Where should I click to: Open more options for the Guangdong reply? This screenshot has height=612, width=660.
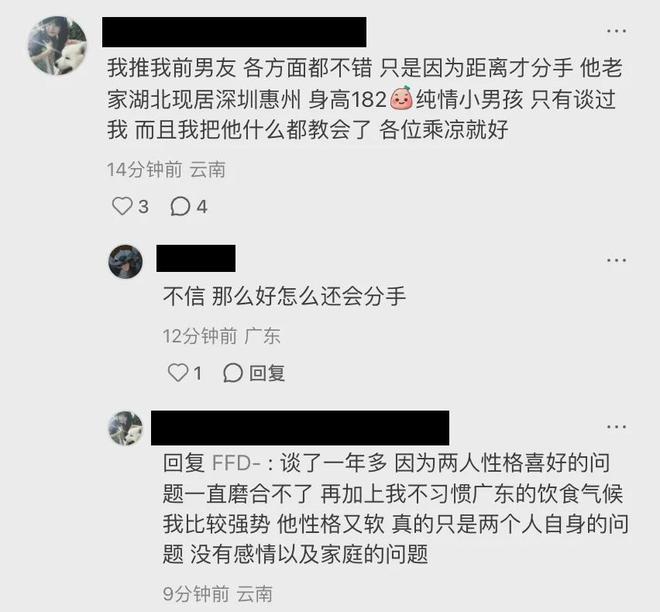tap(616, 260)
